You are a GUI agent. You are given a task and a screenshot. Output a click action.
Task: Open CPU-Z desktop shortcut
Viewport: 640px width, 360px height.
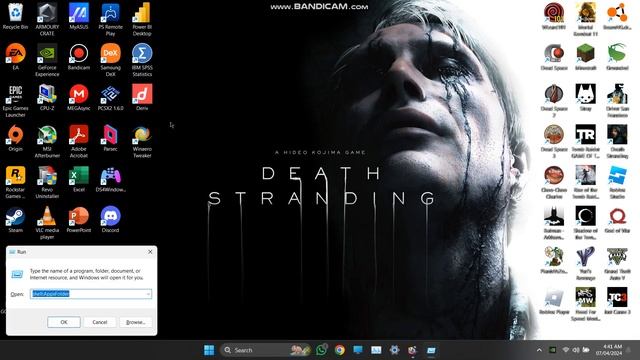pyautogui.click(x=47, y=98)
